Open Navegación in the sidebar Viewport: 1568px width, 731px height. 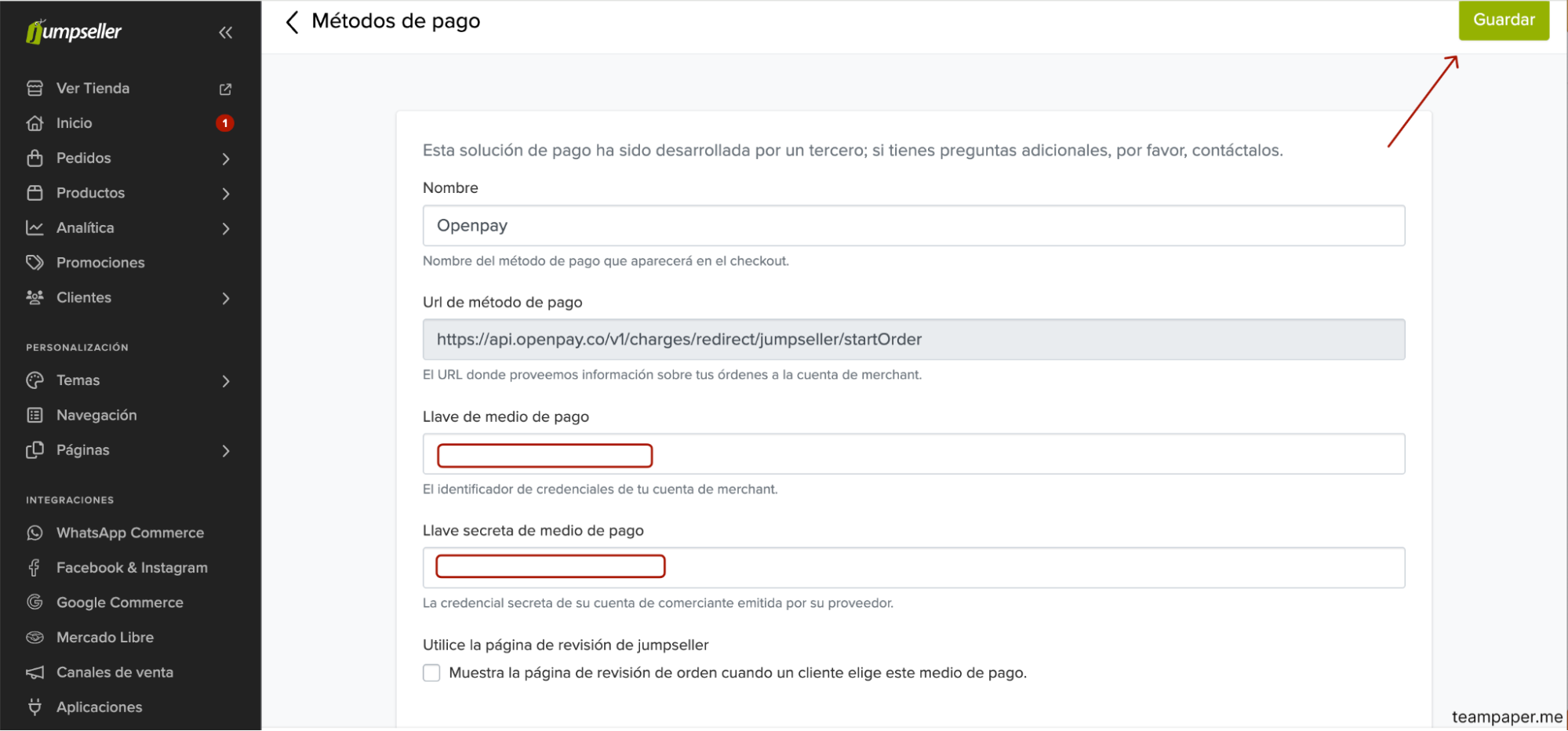96,416
